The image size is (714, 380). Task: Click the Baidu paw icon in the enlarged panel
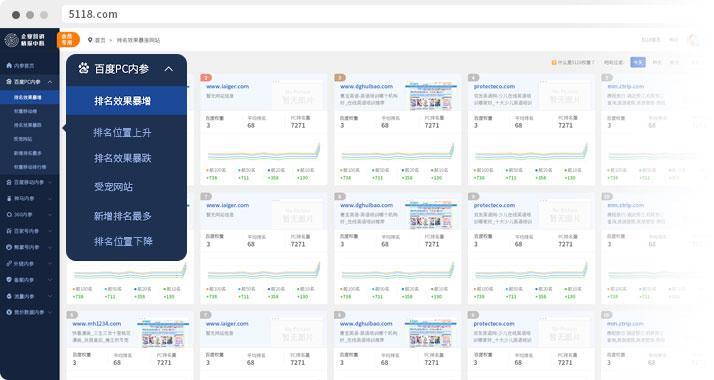(x=83, y=68)
